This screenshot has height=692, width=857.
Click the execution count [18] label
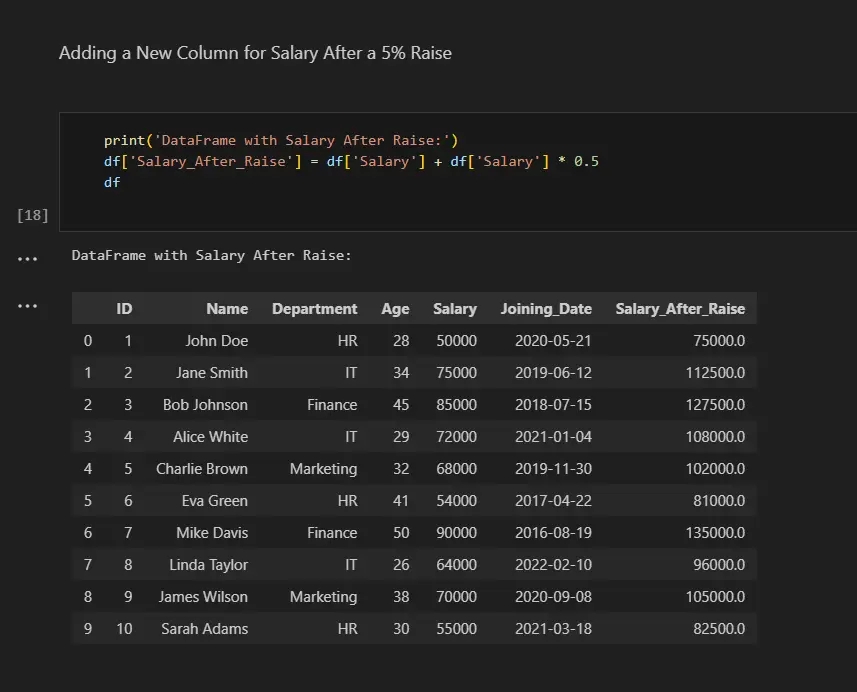(x=33, y=215)
